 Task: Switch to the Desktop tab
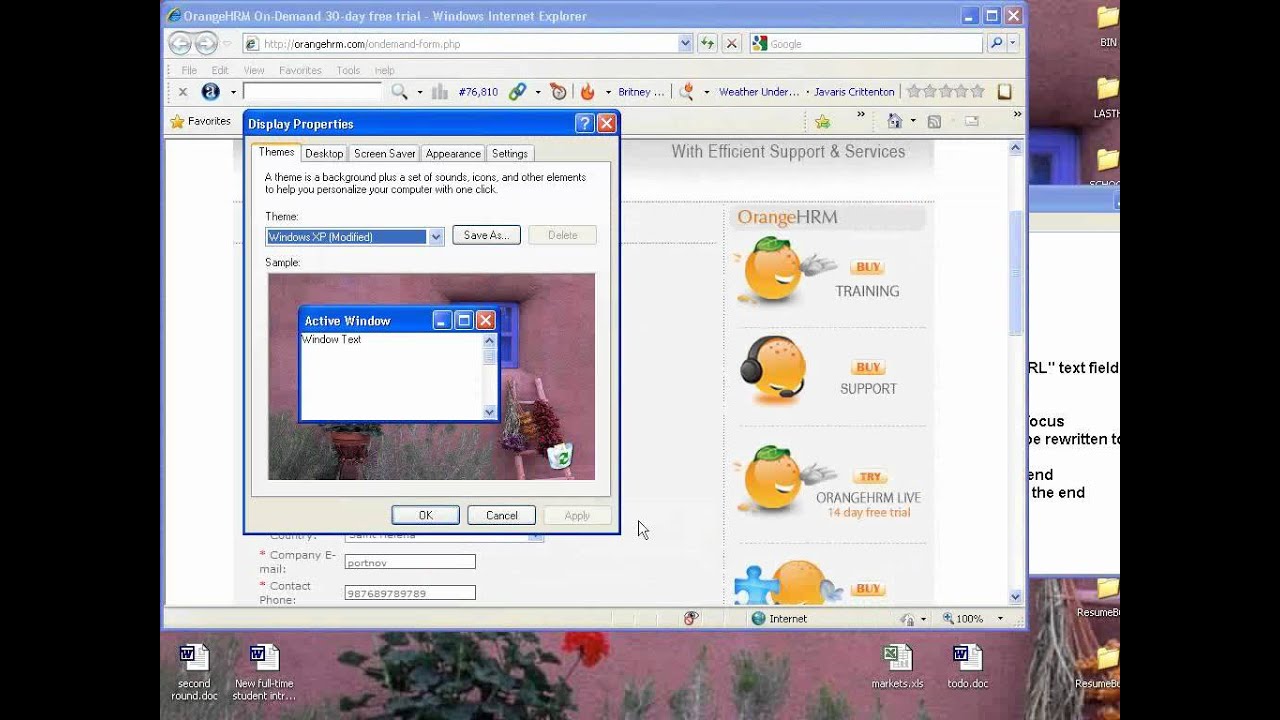[324, 153]
